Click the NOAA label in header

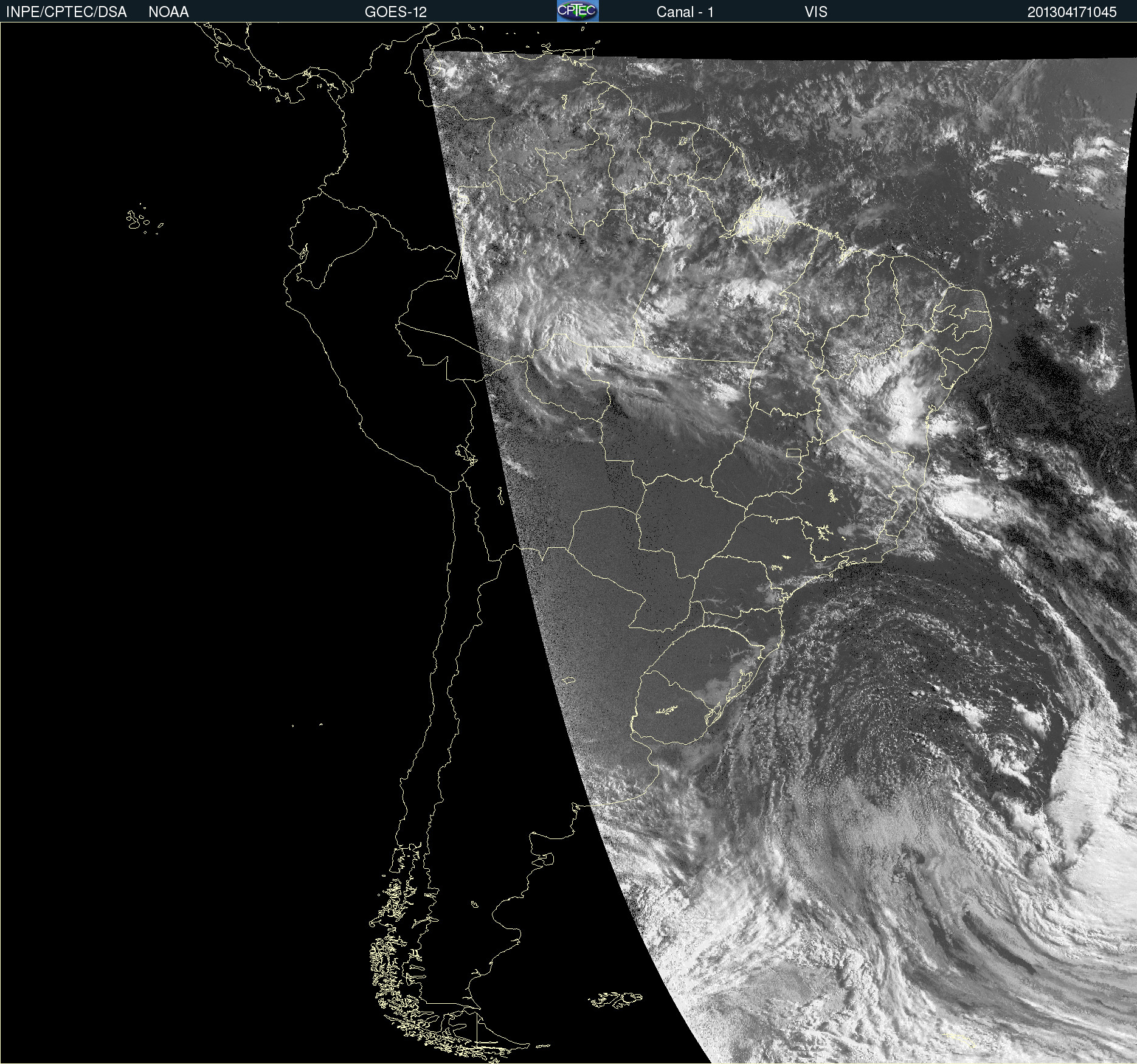pyautogui.click(x=168, y=12)
